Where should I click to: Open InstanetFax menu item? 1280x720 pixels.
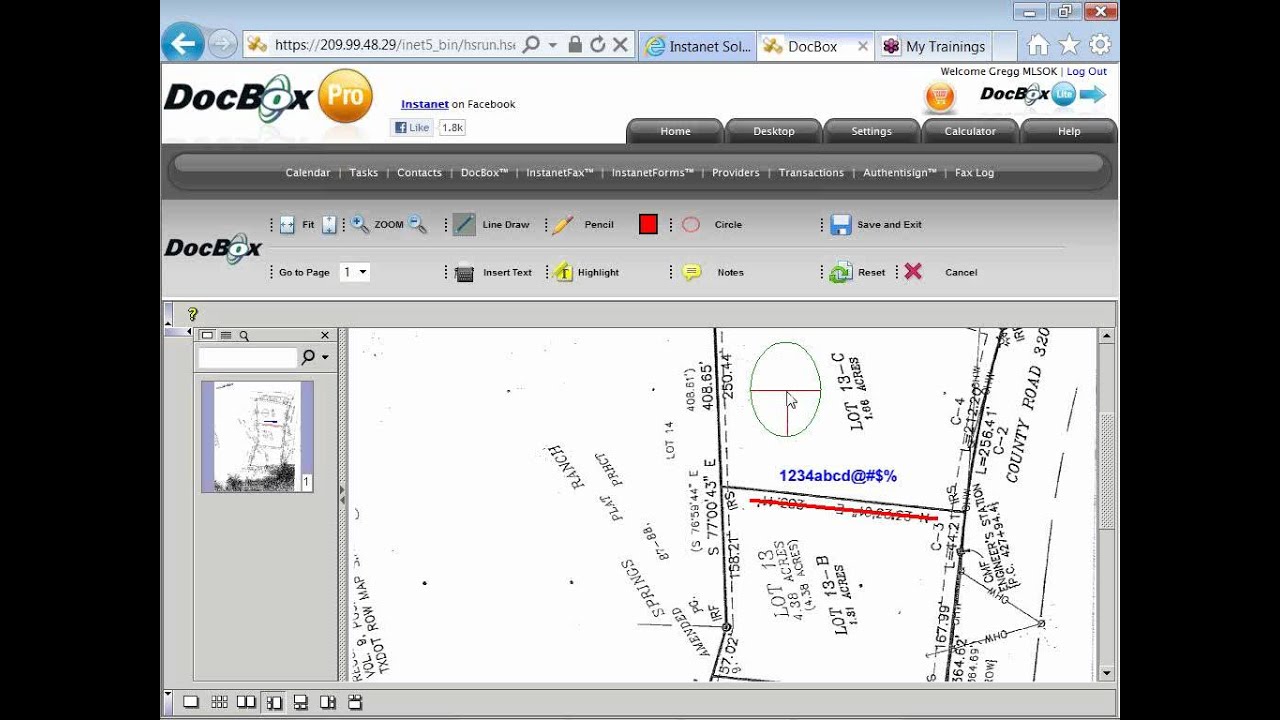coord(560,173)
